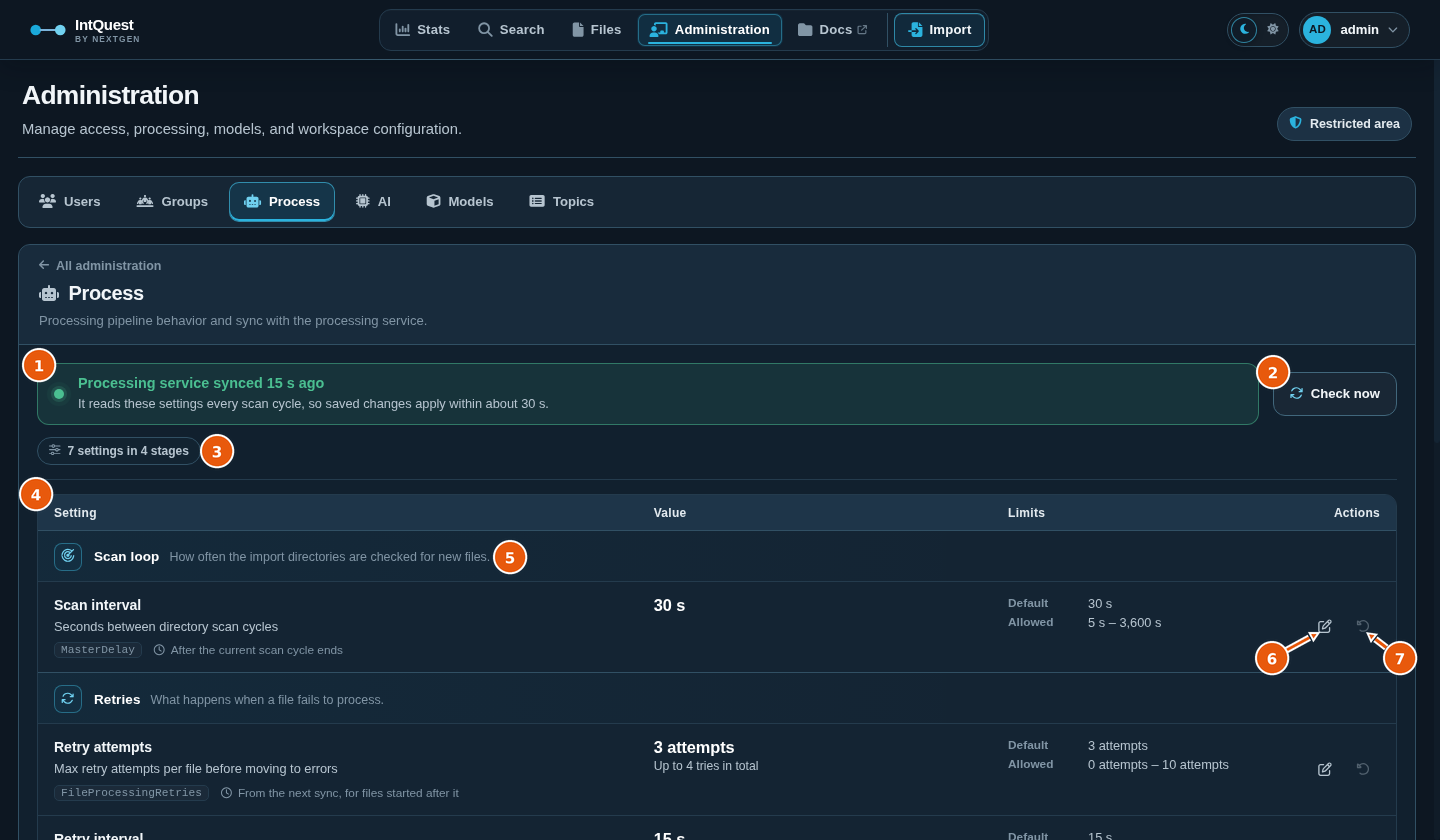Viewport: 1440px width, 840px height.
Task: Click the IntQuest logo
Action: 85,30
